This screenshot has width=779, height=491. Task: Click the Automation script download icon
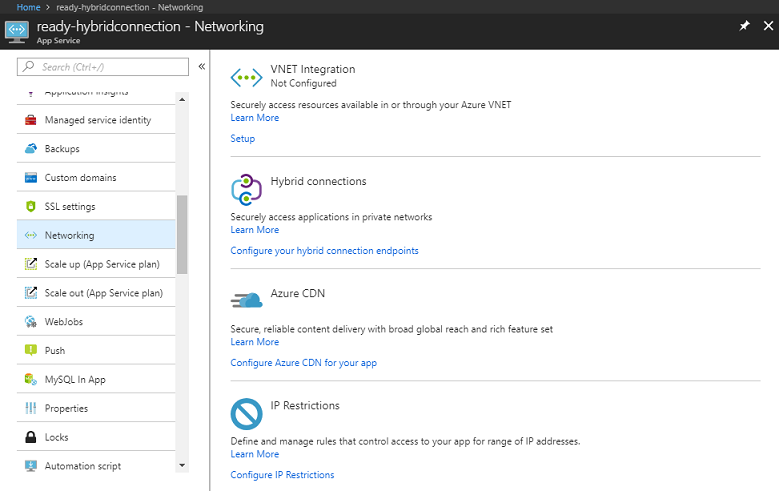(x=31, y=466)
